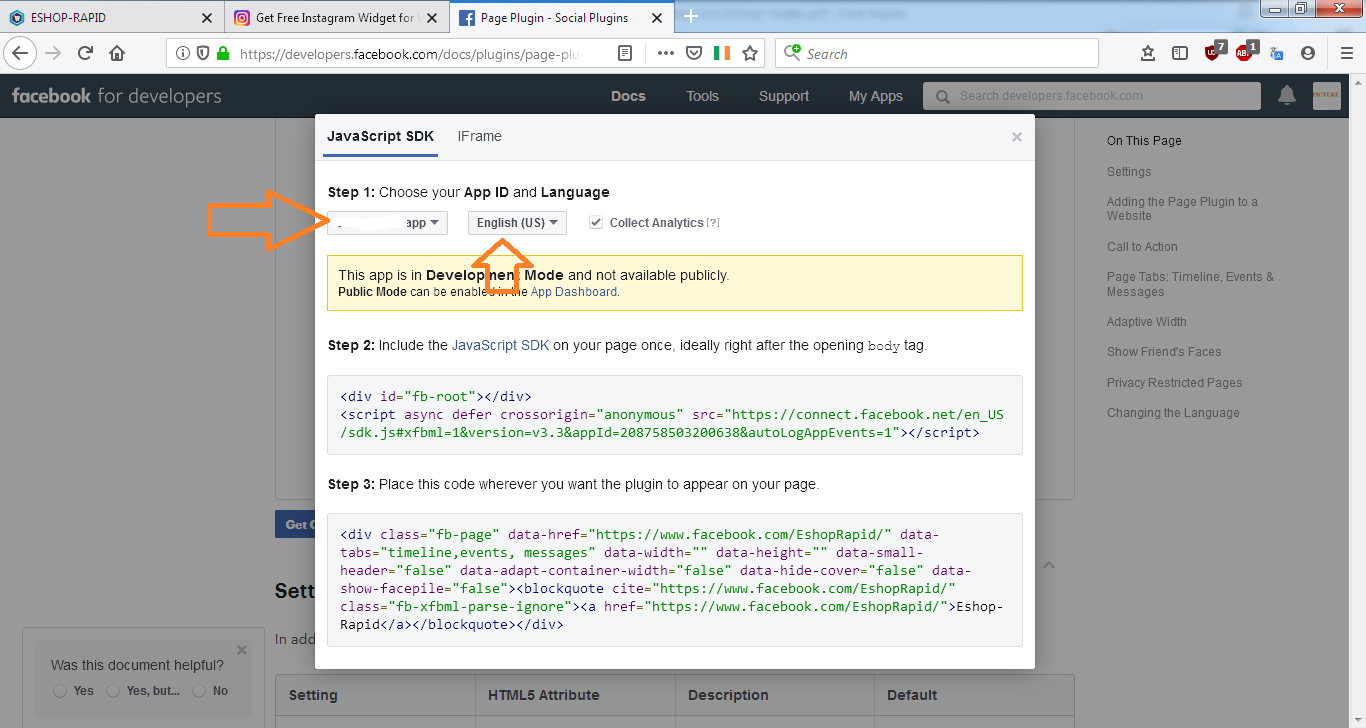Screen dimensions: 1366x728
Task: Open Tools in top navigation
Action: pos(702,96)
